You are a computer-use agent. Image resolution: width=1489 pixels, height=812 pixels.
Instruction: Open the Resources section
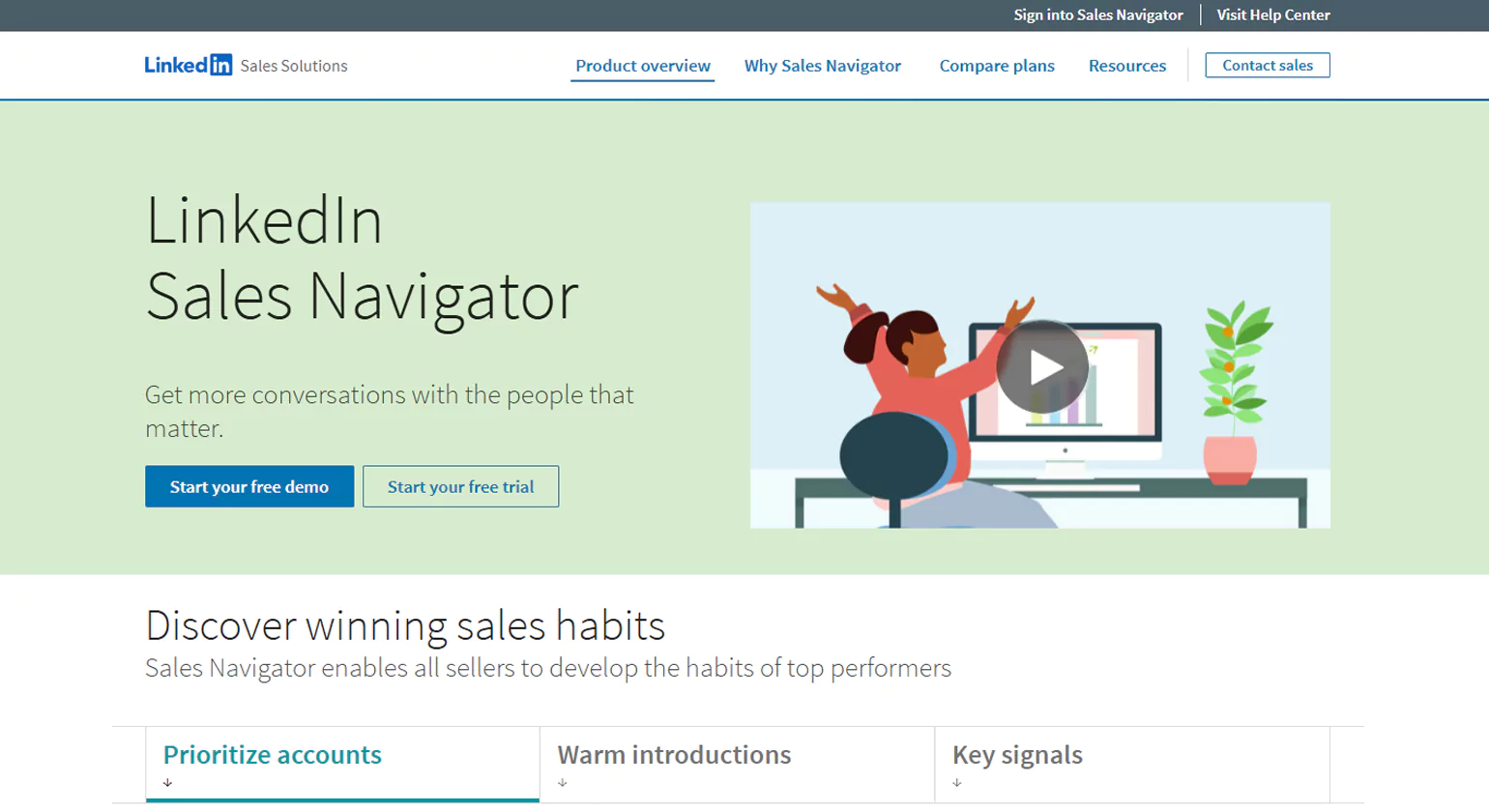1127,66
